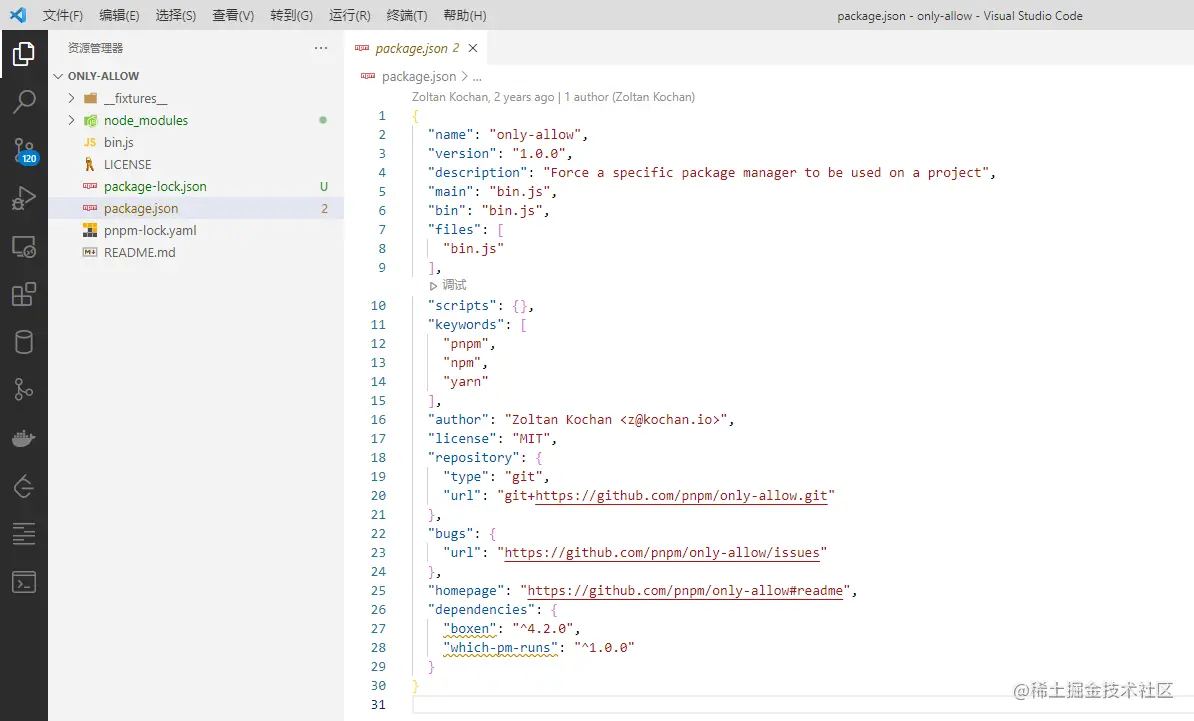Open the LICENSE file

point(127,164)
